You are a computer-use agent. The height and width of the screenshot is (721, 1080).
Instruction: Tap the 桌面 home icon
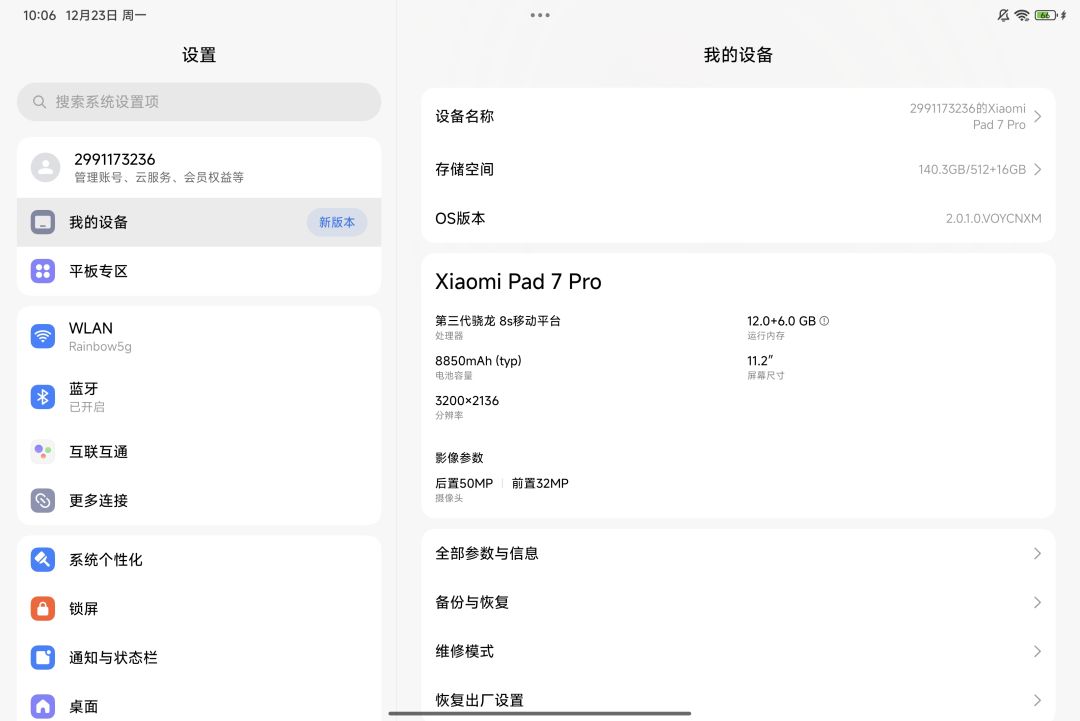pyautogui.click(x=43, y=706)
